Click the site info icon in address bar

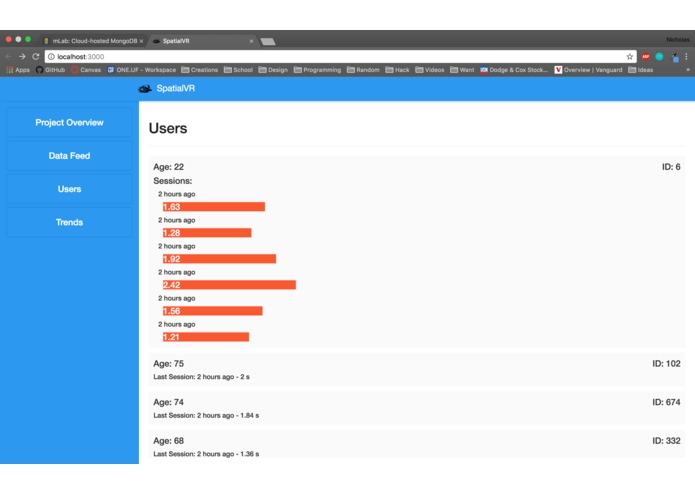tap(51, 57)
